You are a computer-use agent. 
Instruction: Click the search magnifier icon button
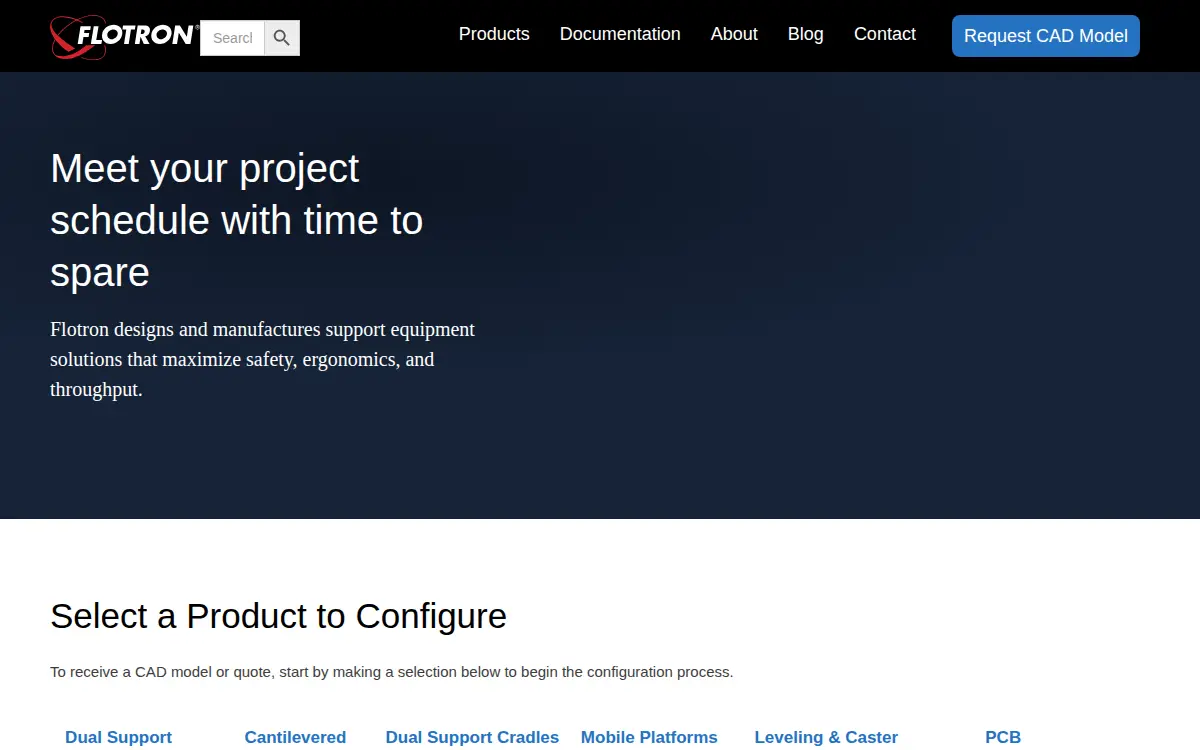coord(282,38)
